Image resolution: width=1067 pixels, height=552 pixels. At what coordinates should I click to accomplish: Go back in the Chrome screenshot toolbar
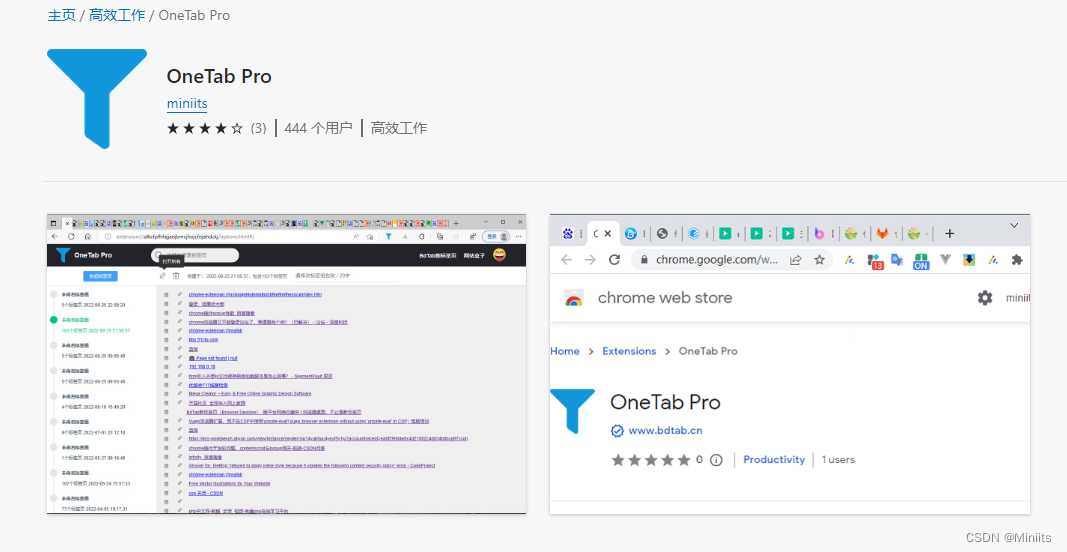point(566,259)
